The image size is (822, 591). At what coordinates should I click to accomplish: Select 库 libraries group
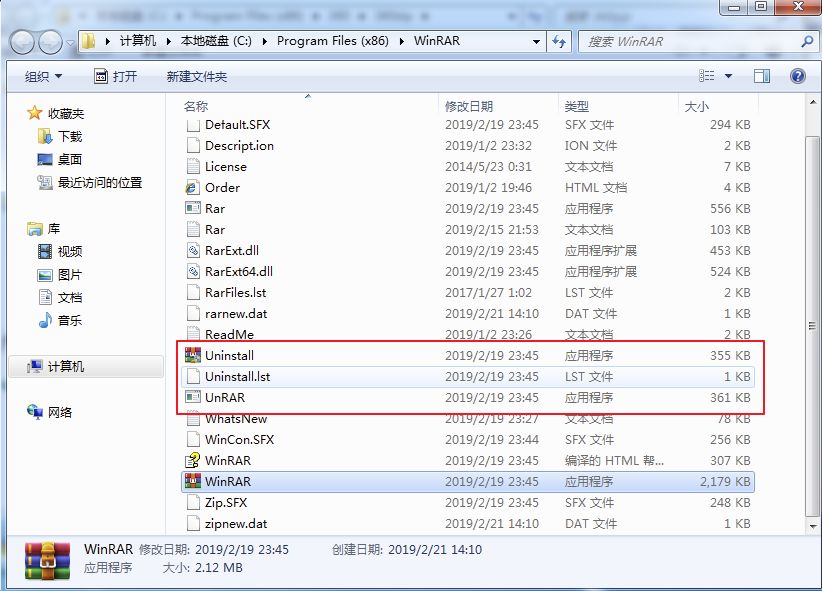click(43, 229)
